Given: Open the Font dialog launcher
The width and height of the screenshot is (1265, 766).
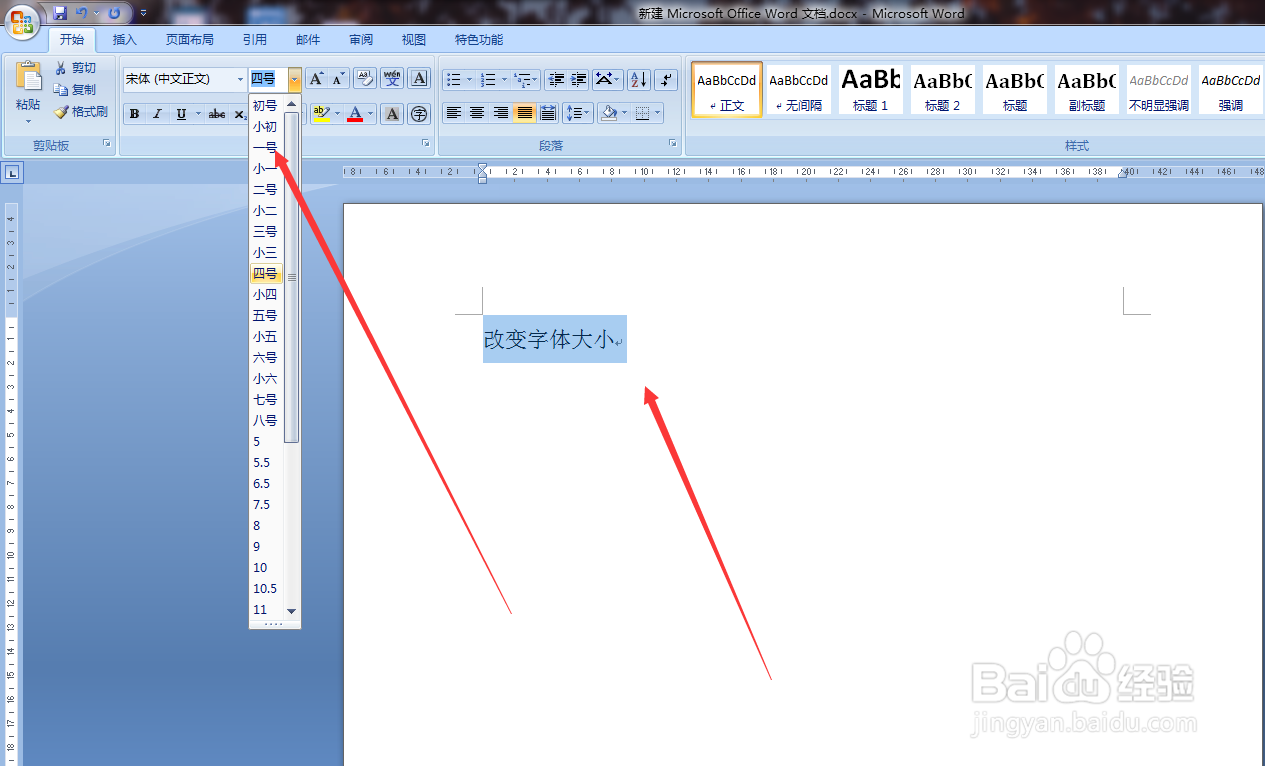Looking at the screenshot, I should pos(427,145).
